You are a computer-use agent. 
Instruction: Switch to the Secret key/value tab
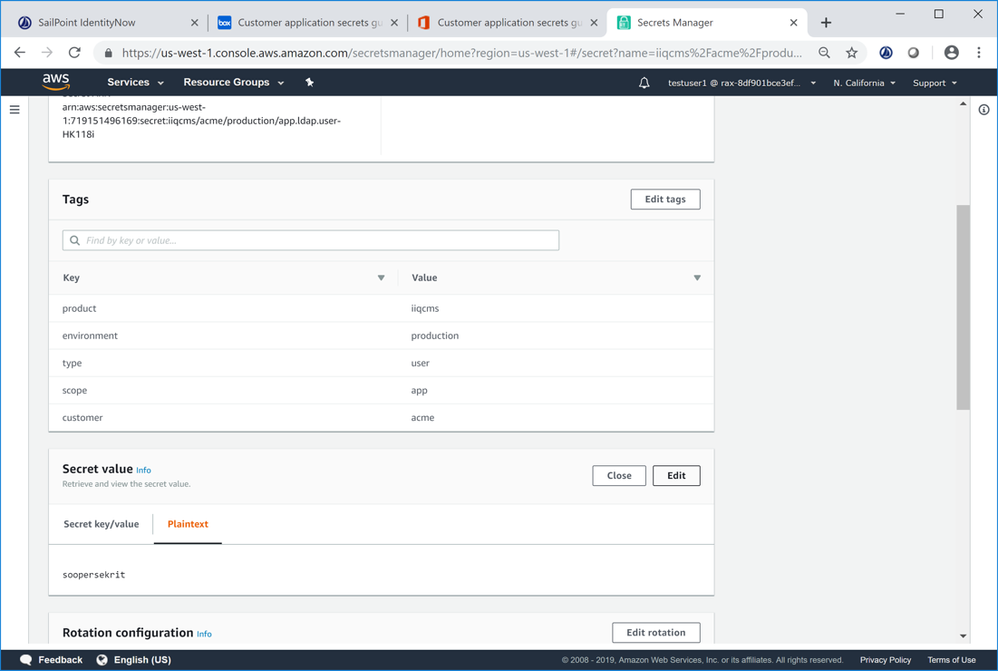click(101, 524)
